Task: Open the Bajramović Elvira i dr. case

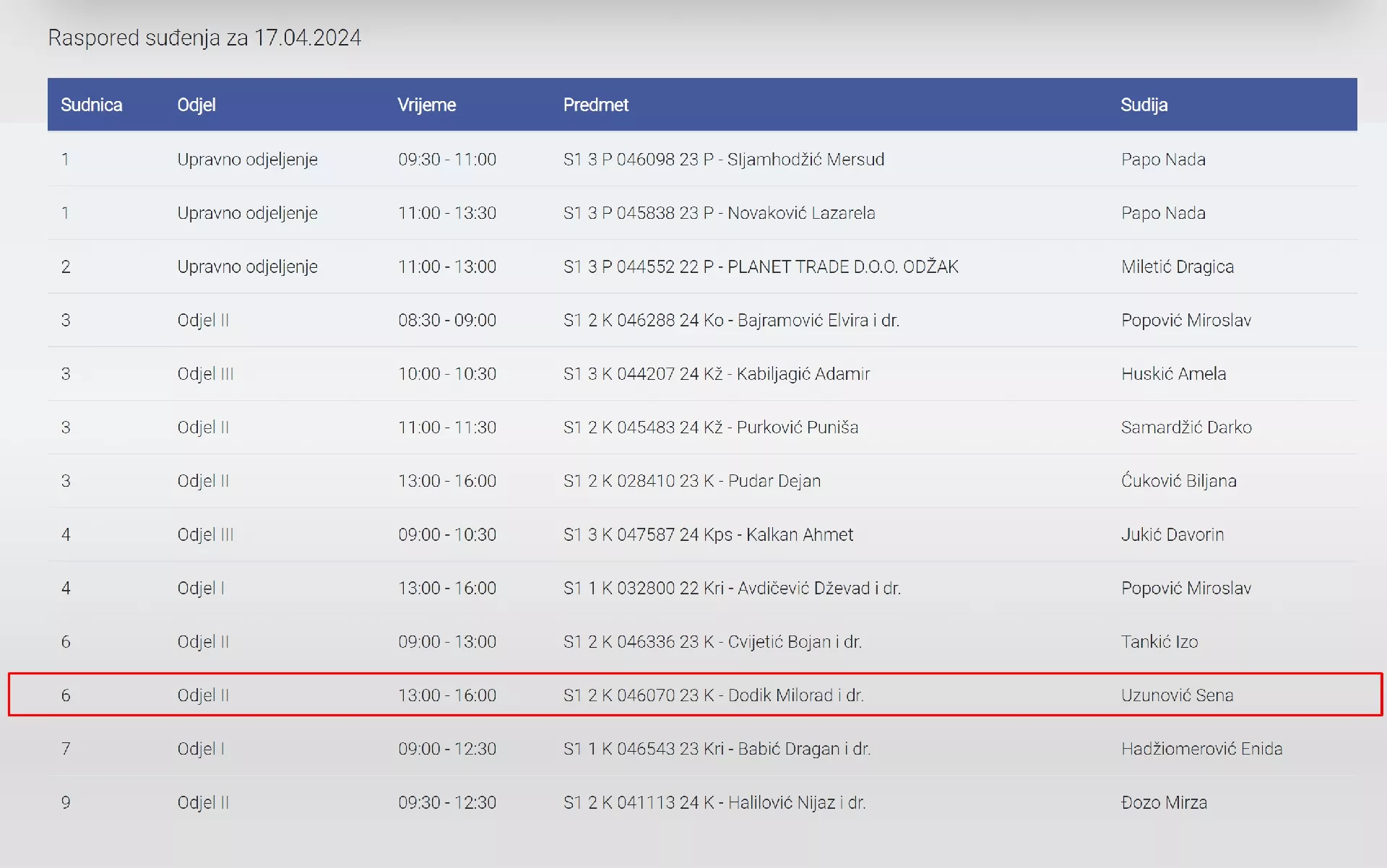Action: pos(730,320)
